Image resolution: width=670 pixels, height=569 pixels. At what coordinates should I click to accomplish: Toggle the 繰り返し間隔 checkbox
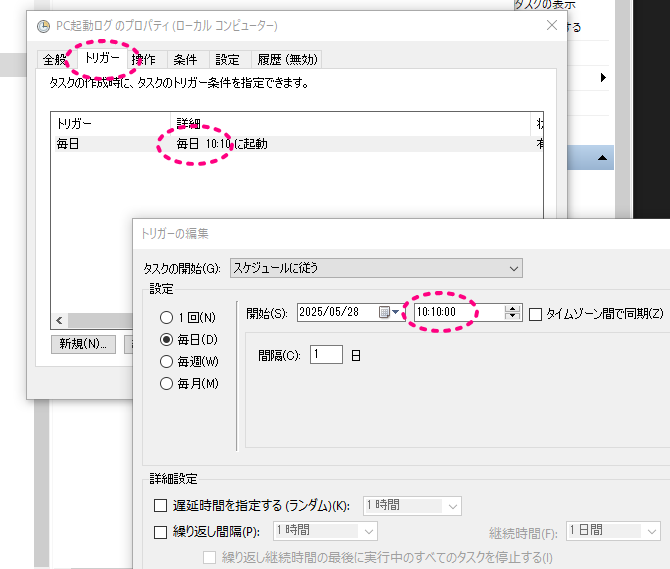coord(161,532)
